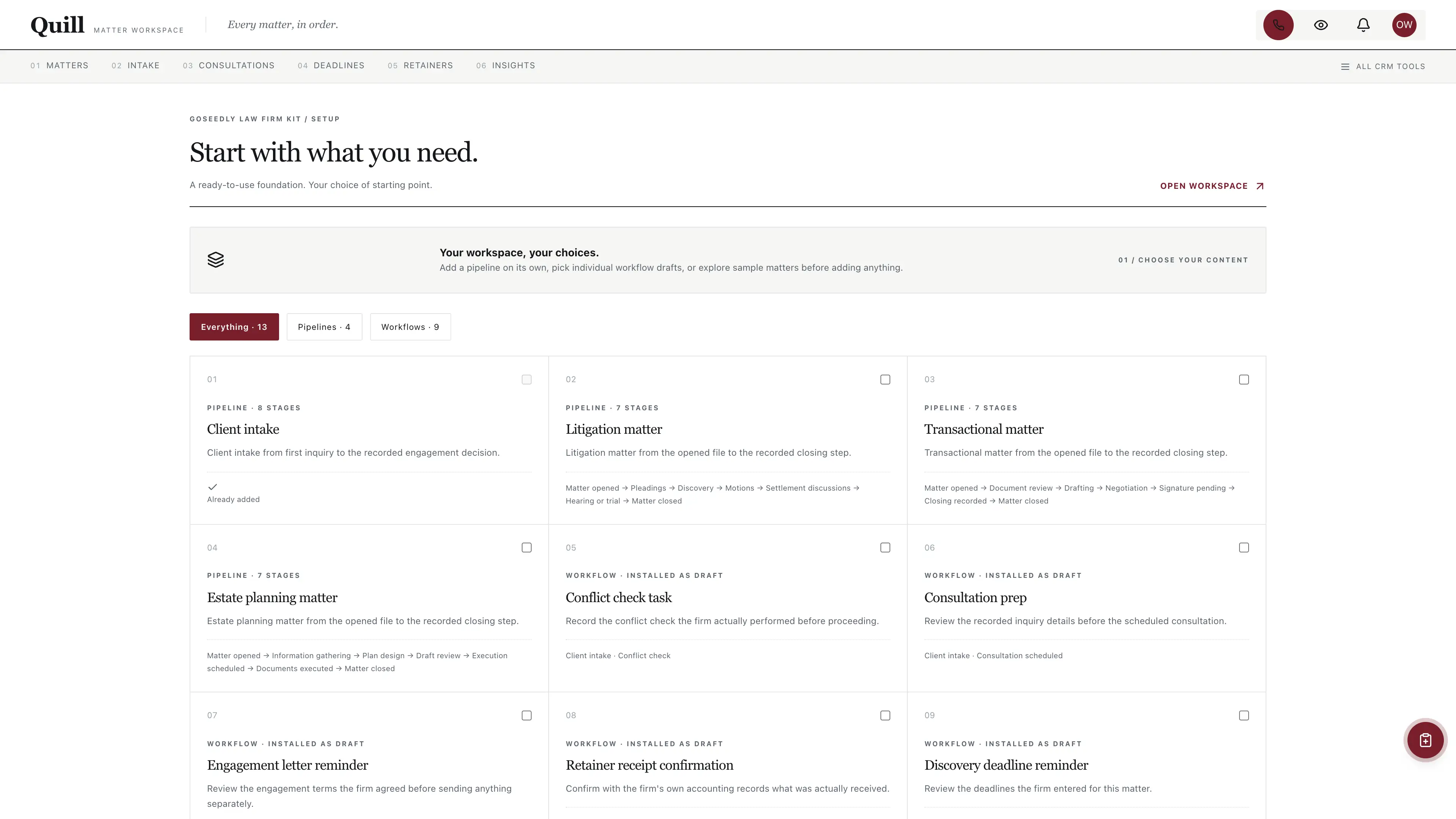Click the Litigation matter card title
Viewport: 1456px width, 819px height.
coord(614,430)
